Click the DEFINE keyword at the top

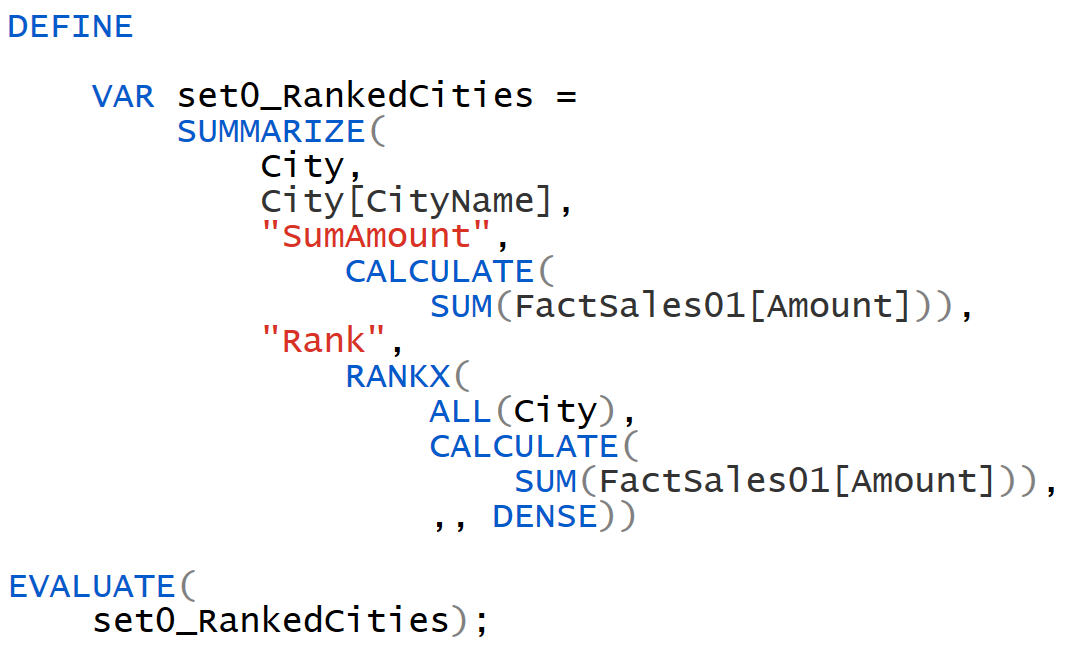pos(68,26)
